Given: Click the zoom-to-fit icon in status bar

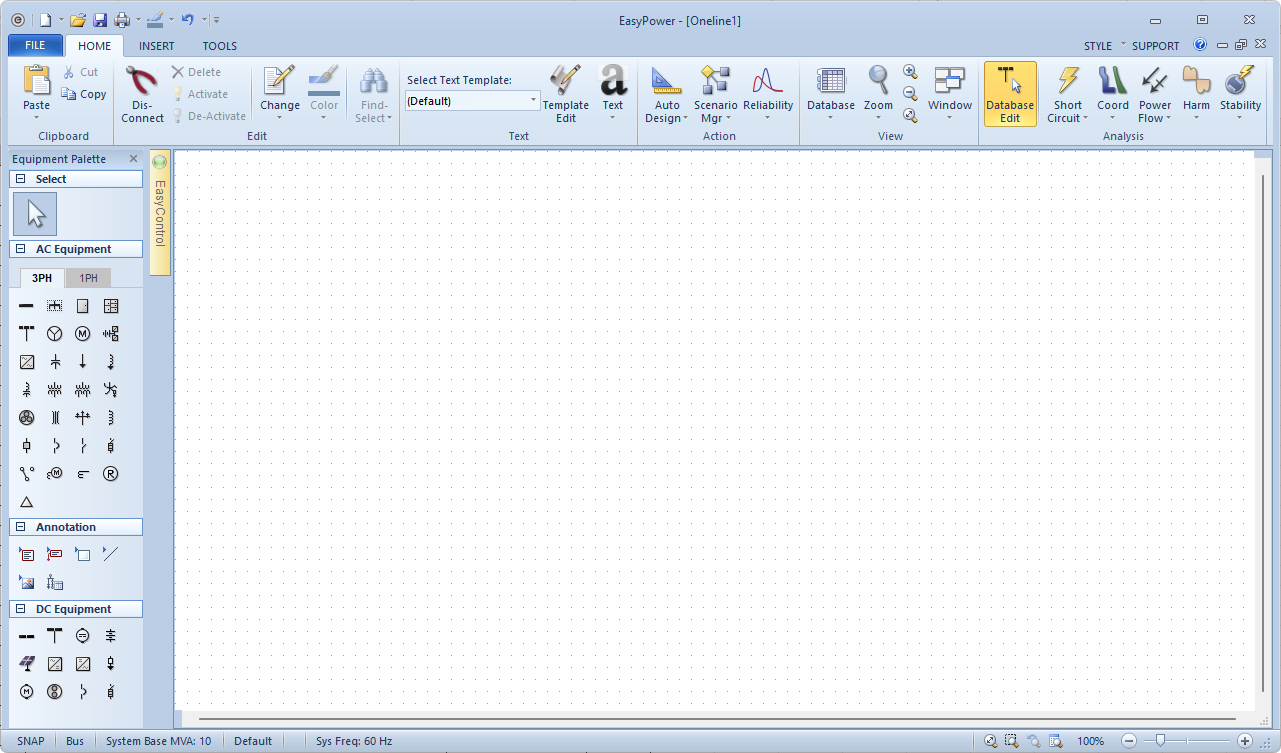Looking at the screenshot, I should click(x=990, y=741).
